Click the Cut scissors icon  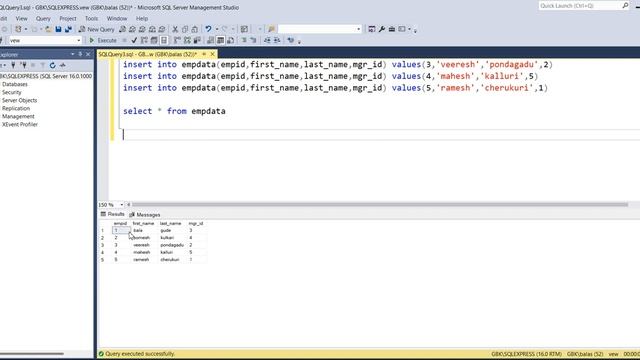175,29
